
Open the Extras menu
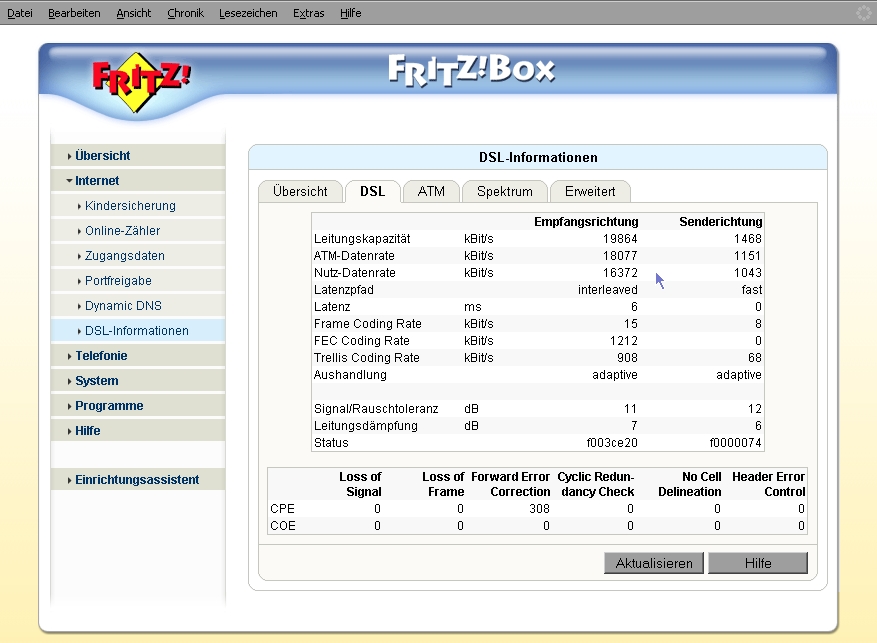308,13
